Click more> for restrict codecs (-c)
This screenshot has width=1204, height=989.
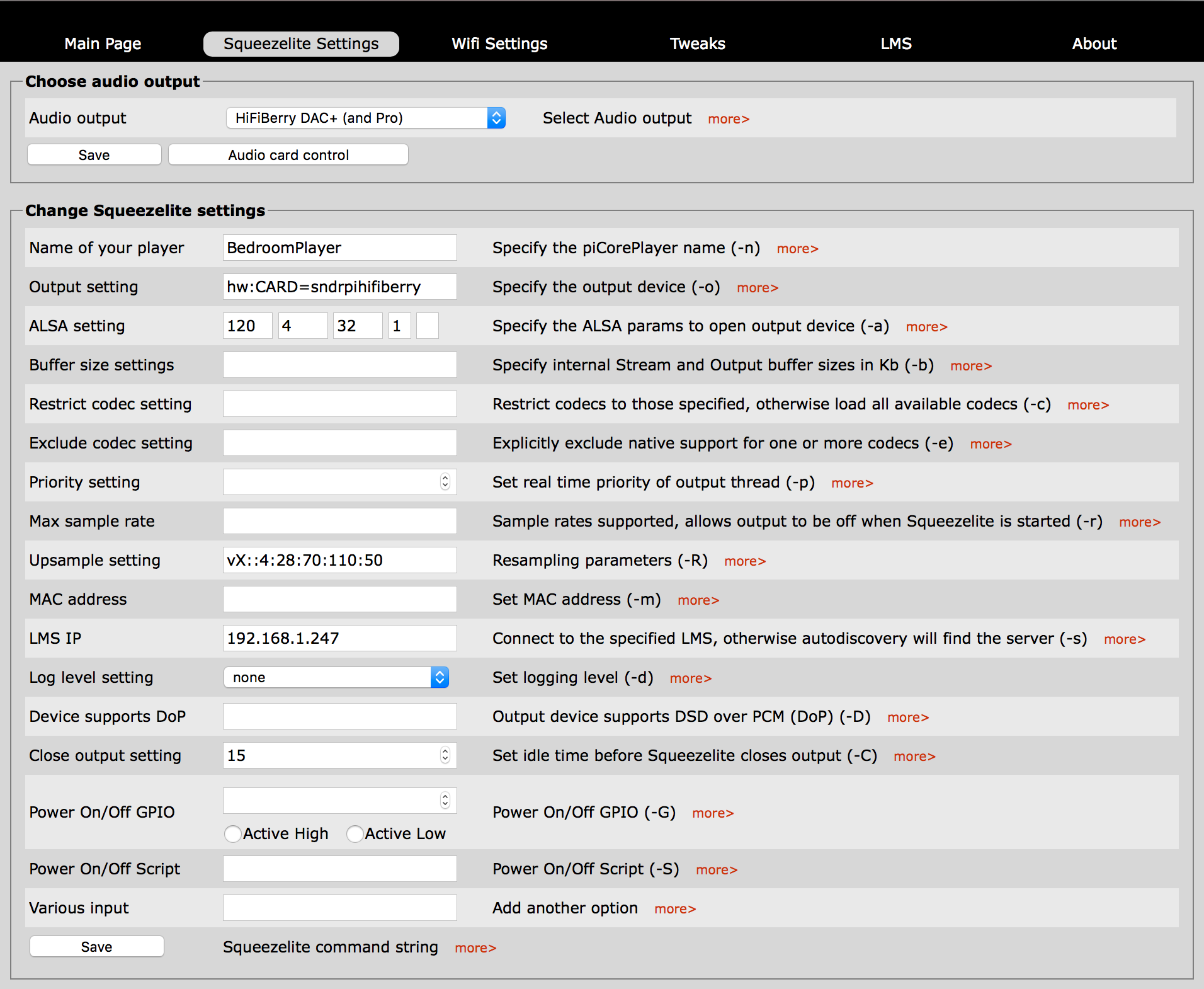(1088, 405)
